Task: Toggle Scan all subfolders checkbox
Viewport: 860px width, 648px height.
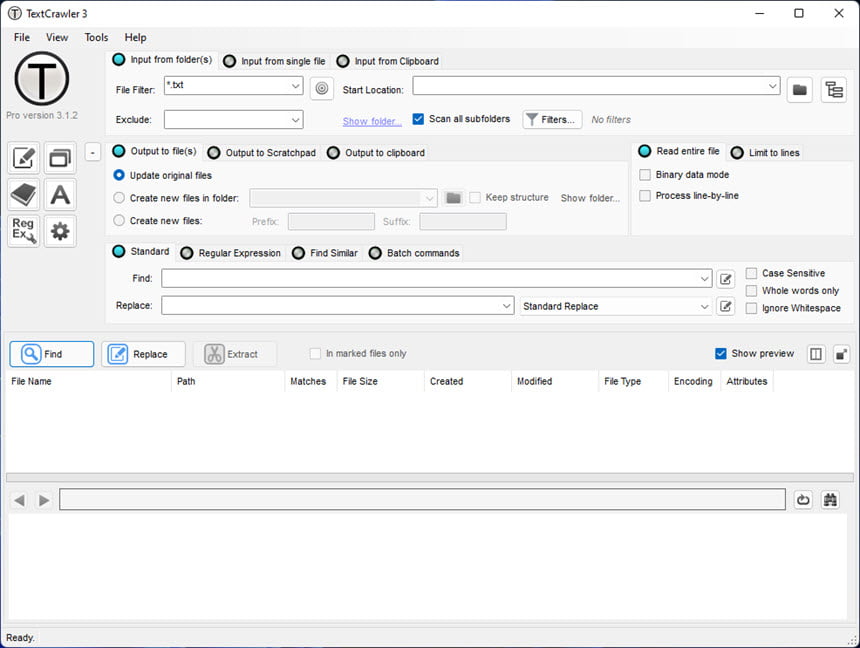Action: 418,119
